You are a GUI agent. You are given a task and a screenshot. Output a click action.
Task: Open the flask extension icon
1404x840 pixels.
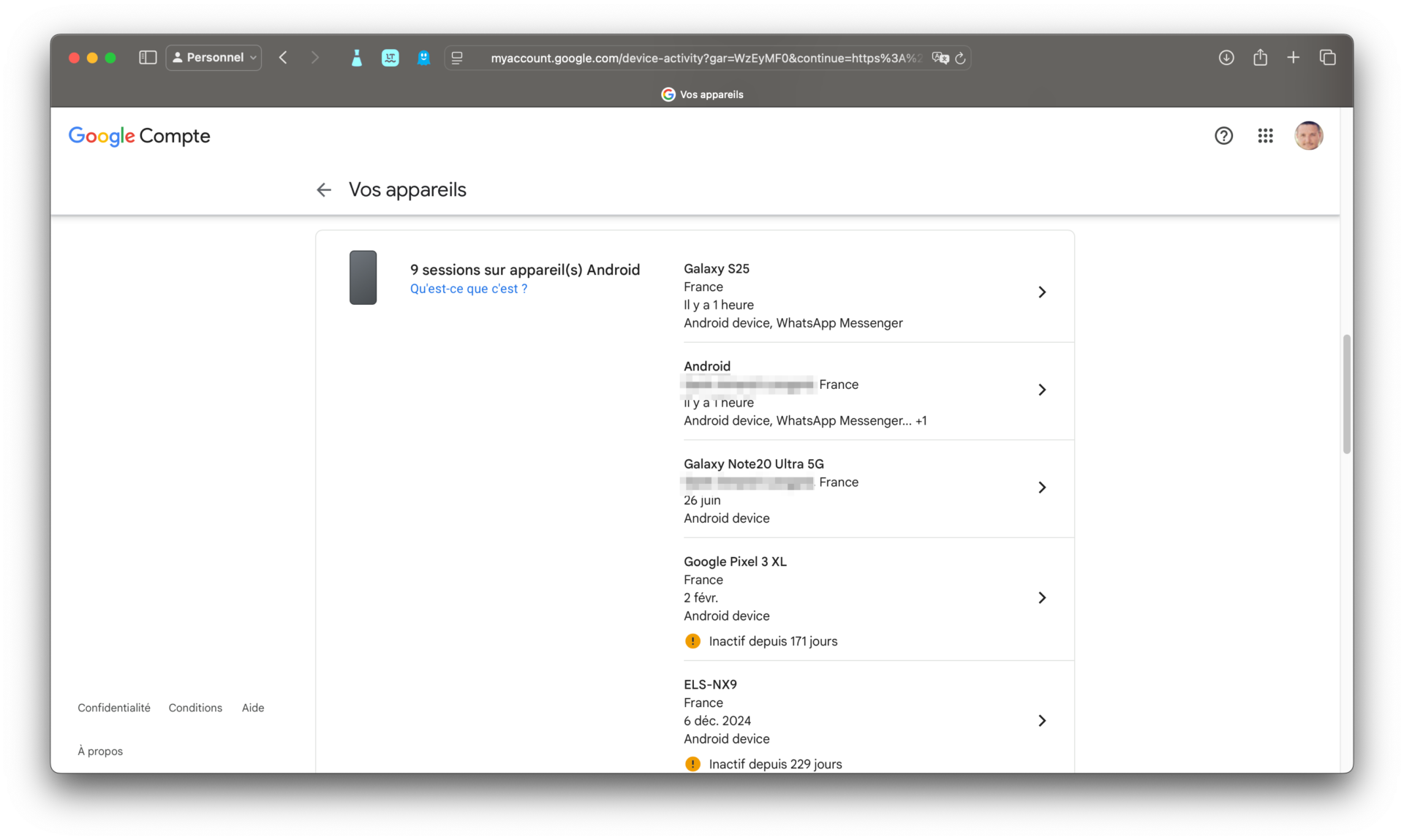[x=356, y=58]
